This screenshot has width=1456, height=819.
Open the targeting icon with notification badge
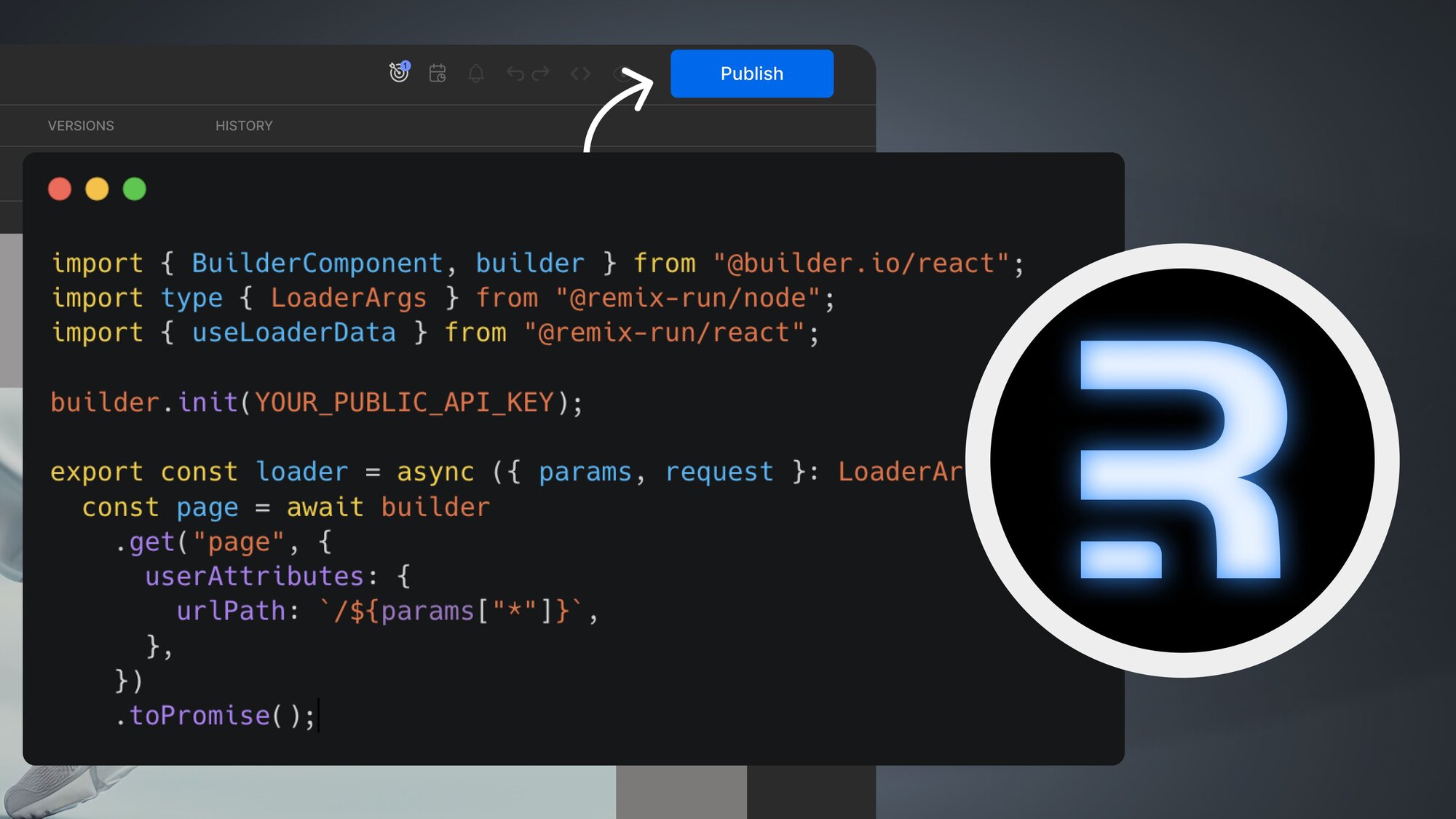coord(399,72)
